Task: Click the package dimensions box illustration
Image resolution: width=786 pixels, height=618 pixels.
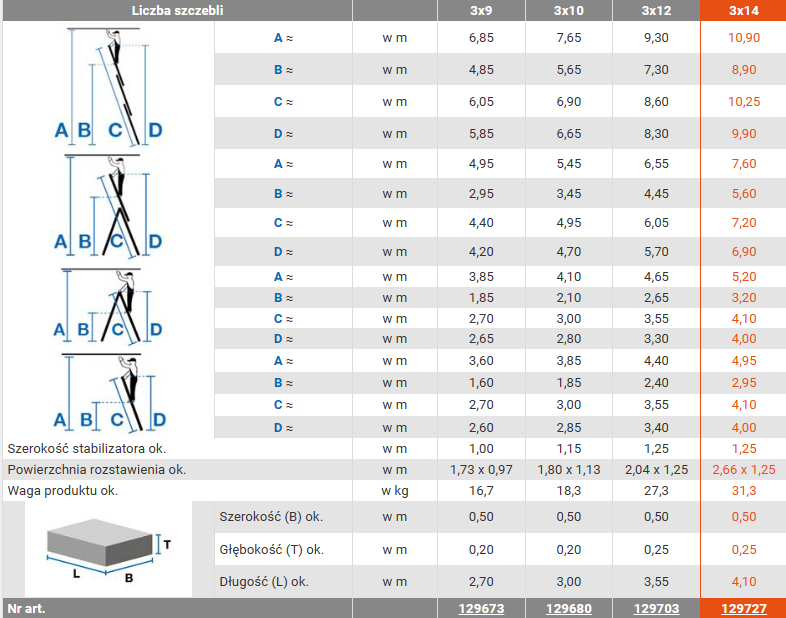Action: tap(109, 550)
